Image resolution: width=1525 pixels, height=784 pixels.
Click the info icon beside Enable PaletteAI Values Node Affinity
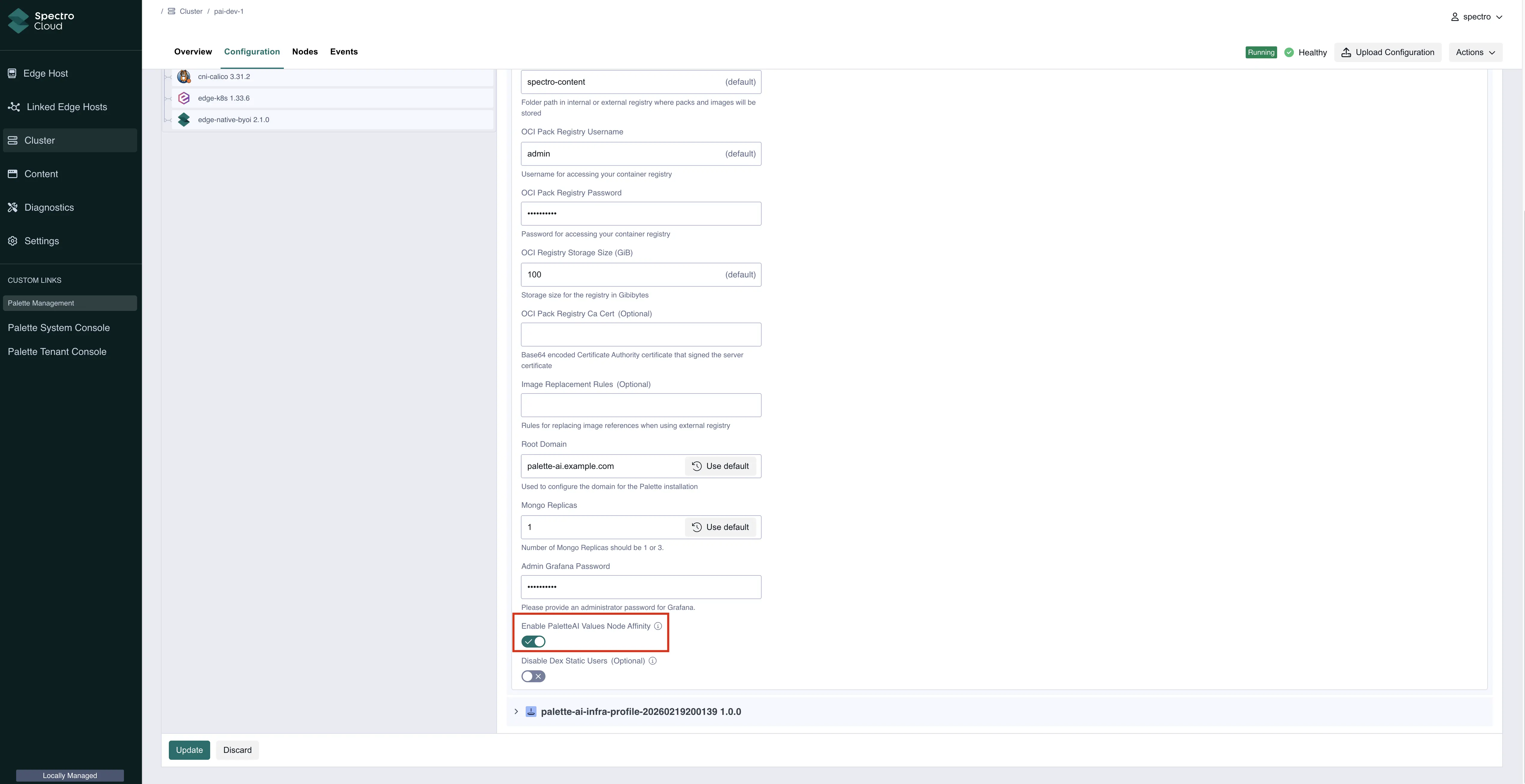click(x=658, y=626)
